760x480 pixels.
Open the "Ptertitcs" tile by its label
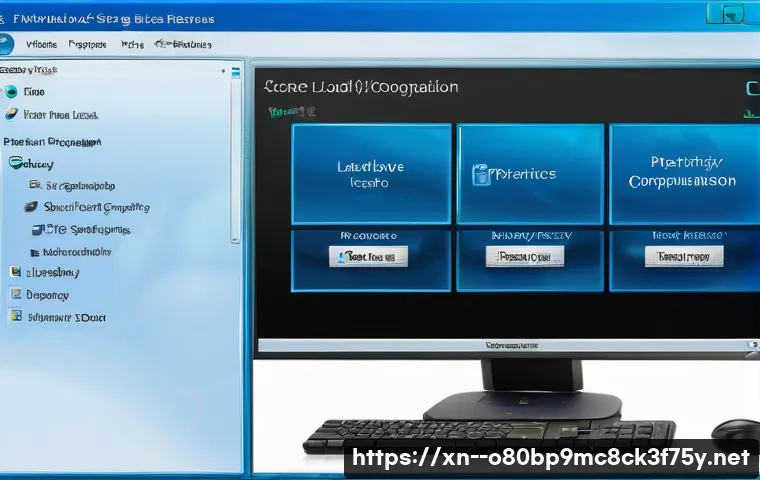(x=522, y=174)
